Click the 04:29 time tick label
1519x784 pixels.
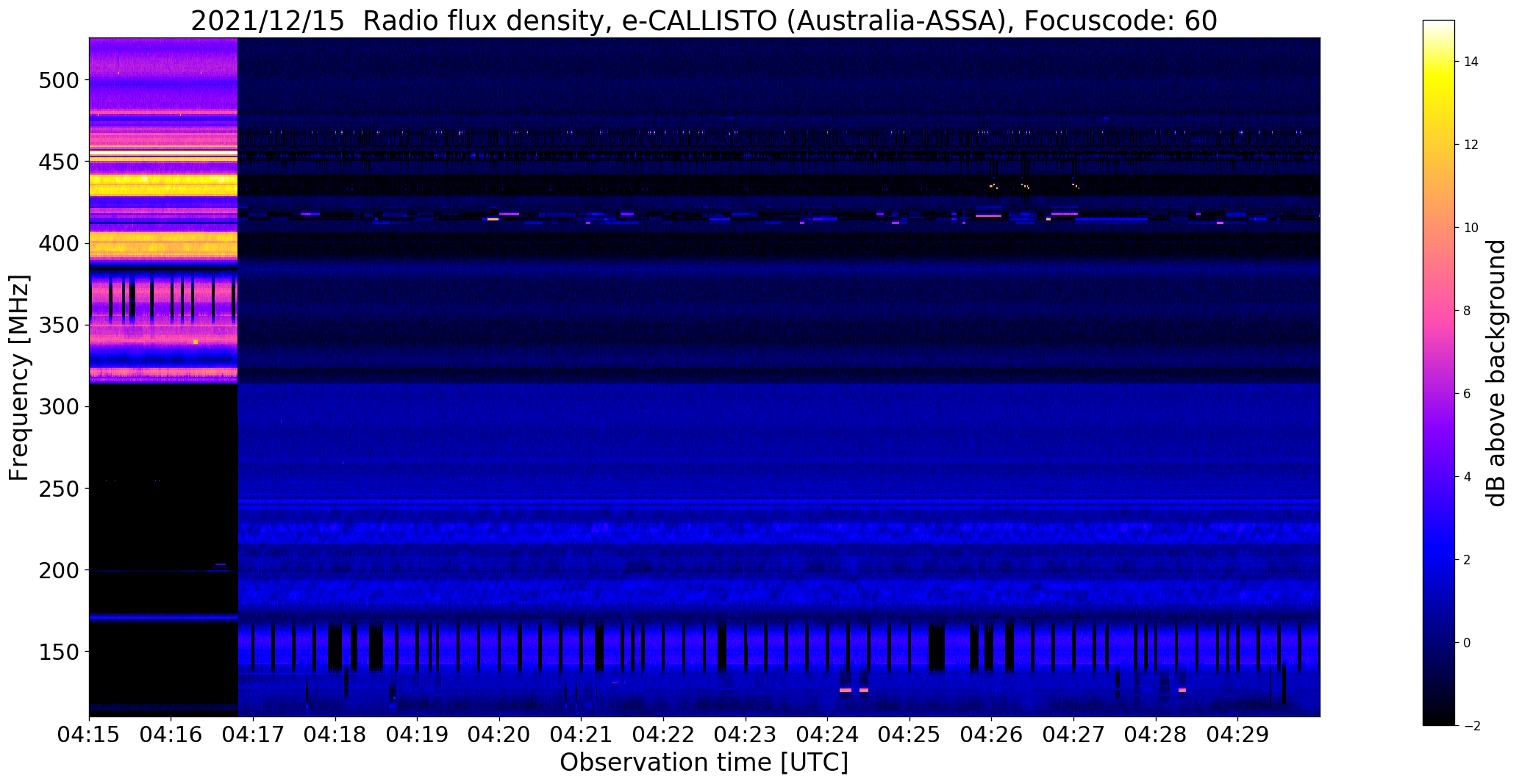1238,734
